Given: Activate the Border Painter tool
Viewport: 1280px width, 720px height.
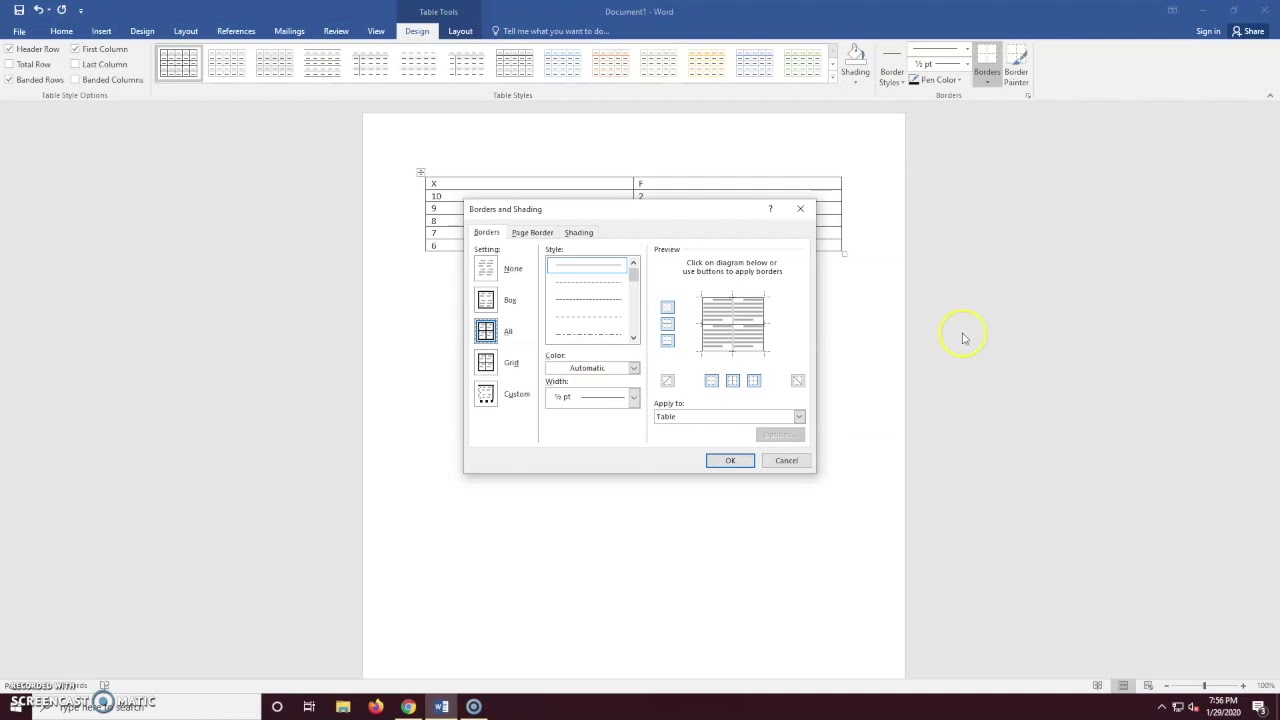Looking at the screenshot, I should 1016,64.
